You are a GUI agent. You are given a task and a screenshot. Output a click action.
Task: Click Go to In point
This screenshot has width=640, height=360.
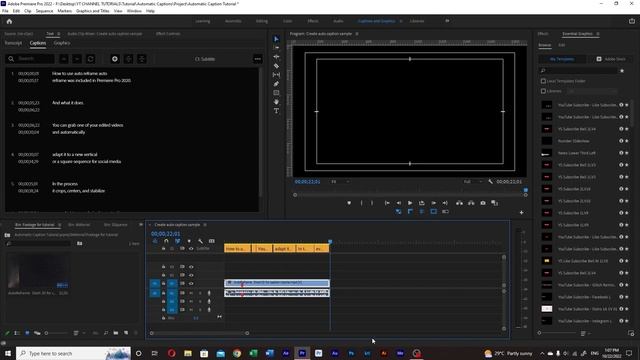pyautogui.click(x=387, y=203)
